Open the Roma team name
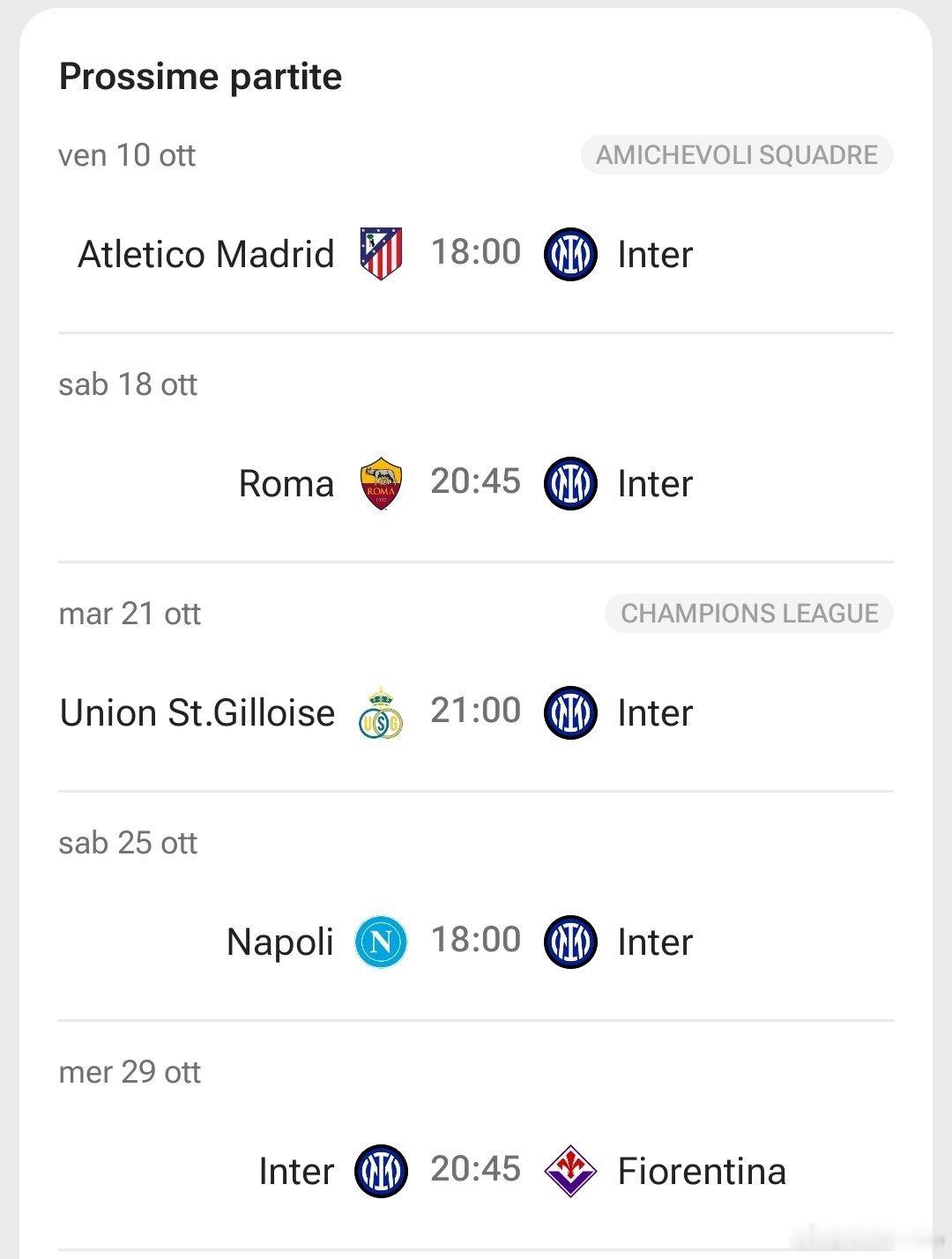Image resolution: width=952 pixels, height=1259 pixels. coord(286,483)
